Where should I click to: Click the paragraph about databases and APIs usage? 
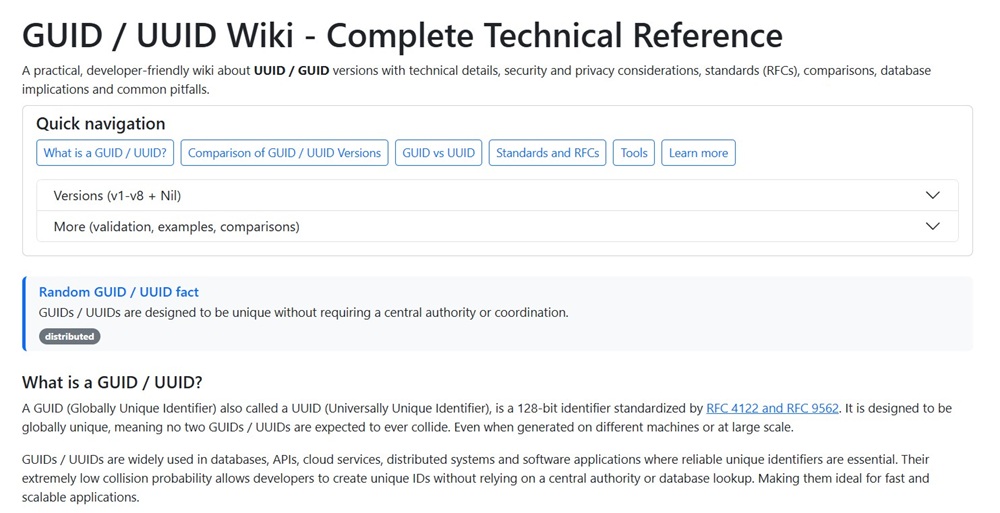[x=475, y=478]
